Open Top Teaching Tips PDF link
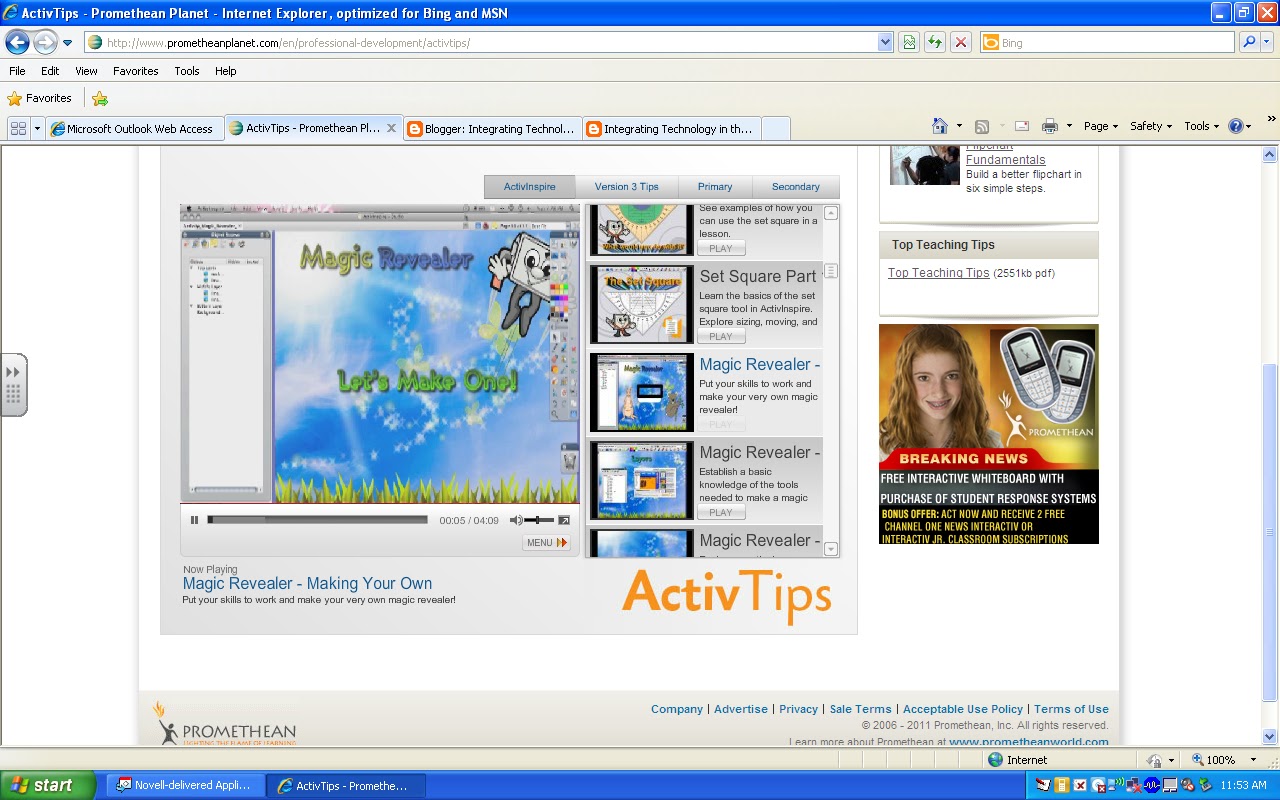 point(939,273)
